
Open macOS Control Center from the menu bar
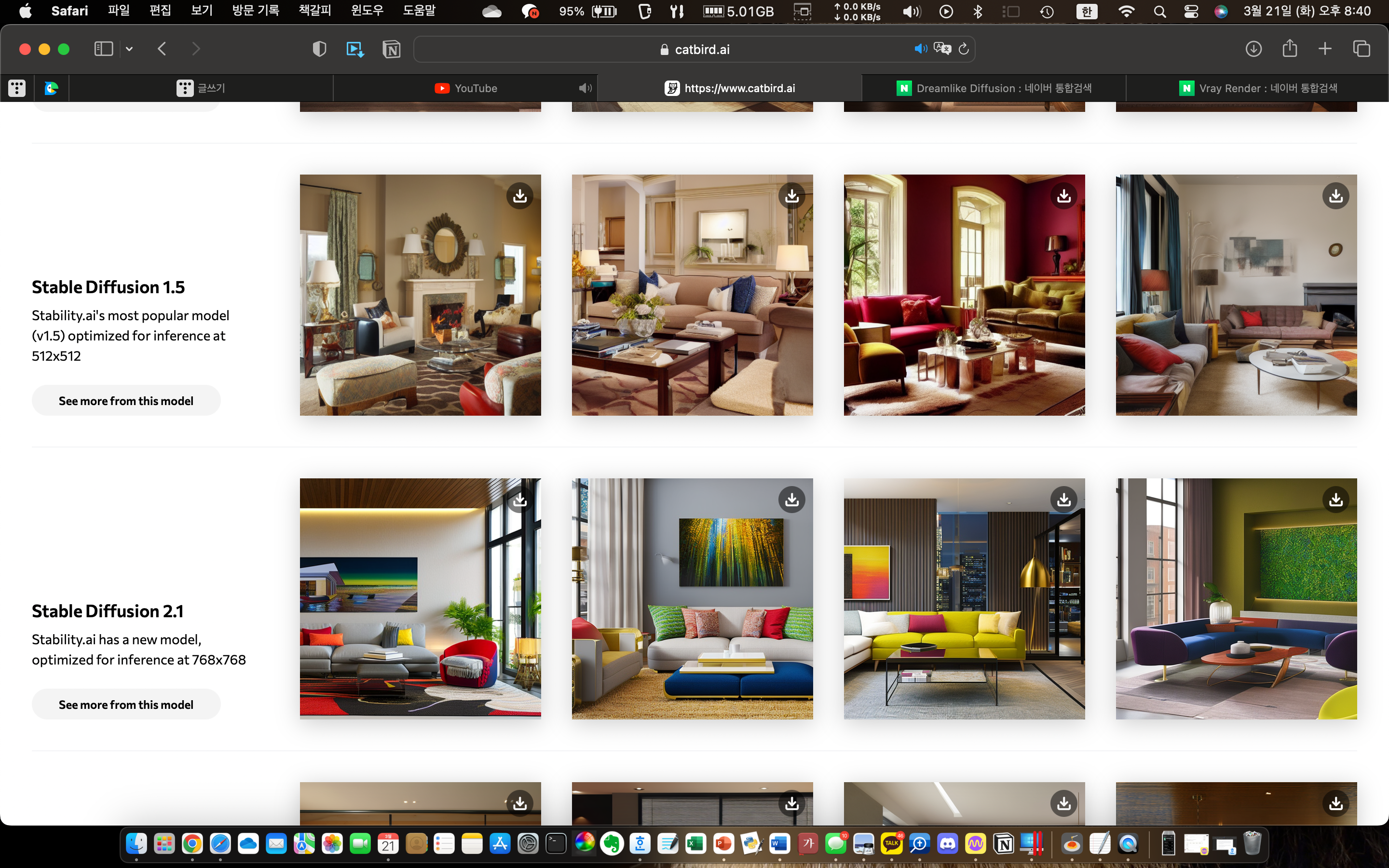point(1191,11)
